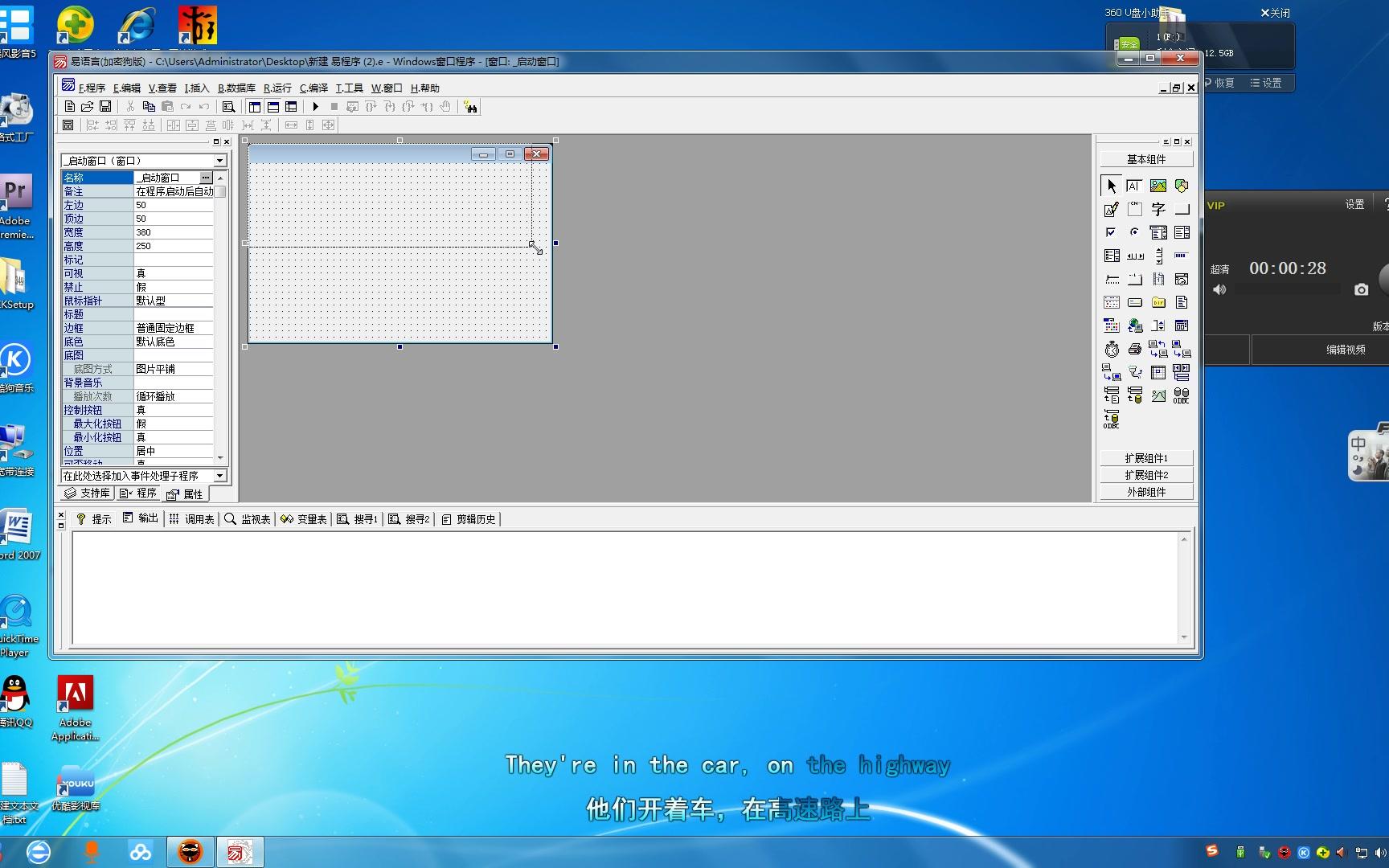
Task: Open the C.编译 menu
Action: click(x=313, y=88)
